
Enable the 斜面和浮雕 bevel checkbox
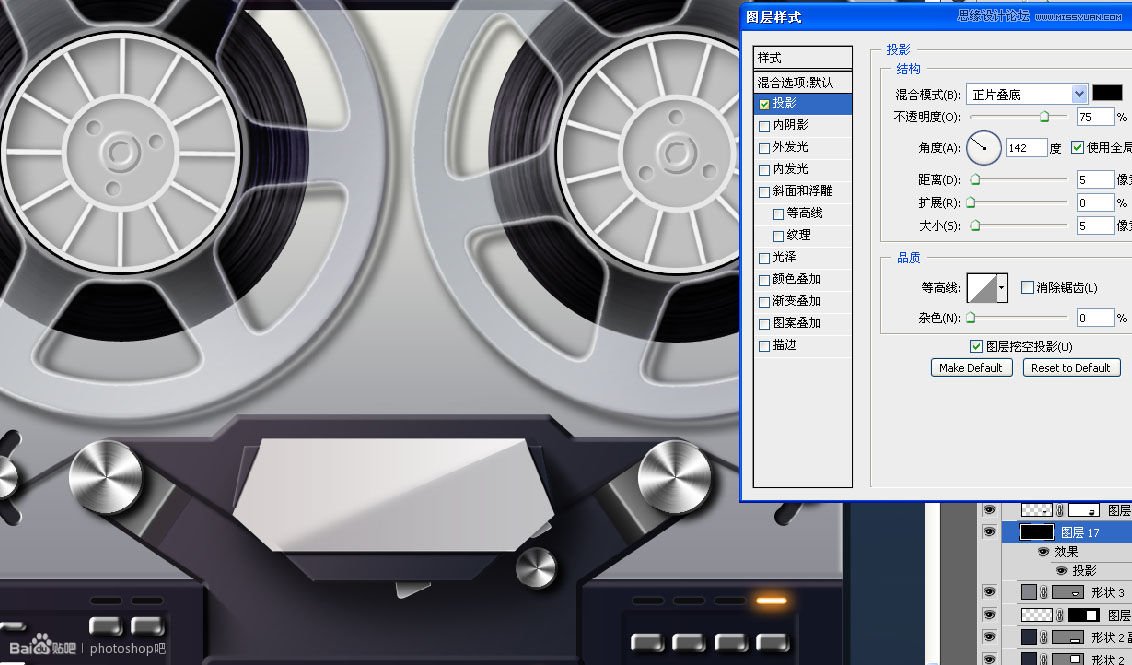[x=765, y=192]
